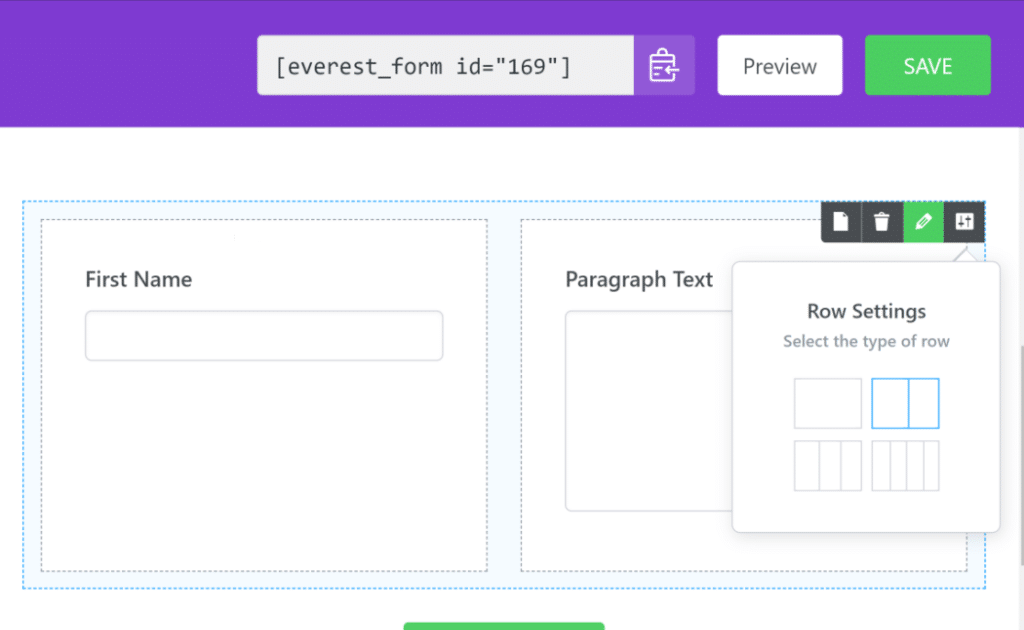The image size is (1024, 630).
Task: Confirm the two-column layout selection
Action: pos(905,403)
